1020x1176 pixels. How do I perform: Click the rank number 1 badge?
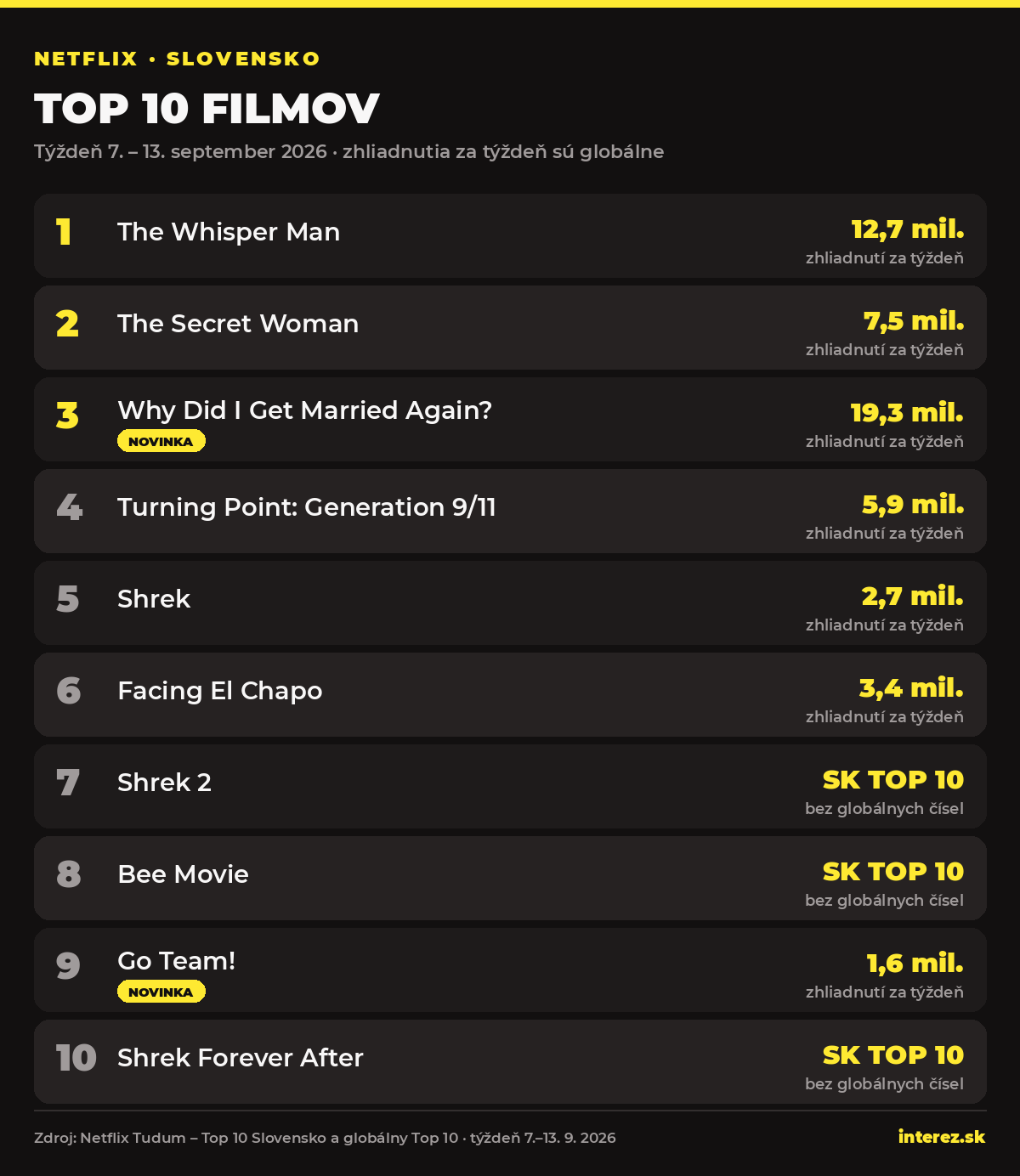coord(65,232)
